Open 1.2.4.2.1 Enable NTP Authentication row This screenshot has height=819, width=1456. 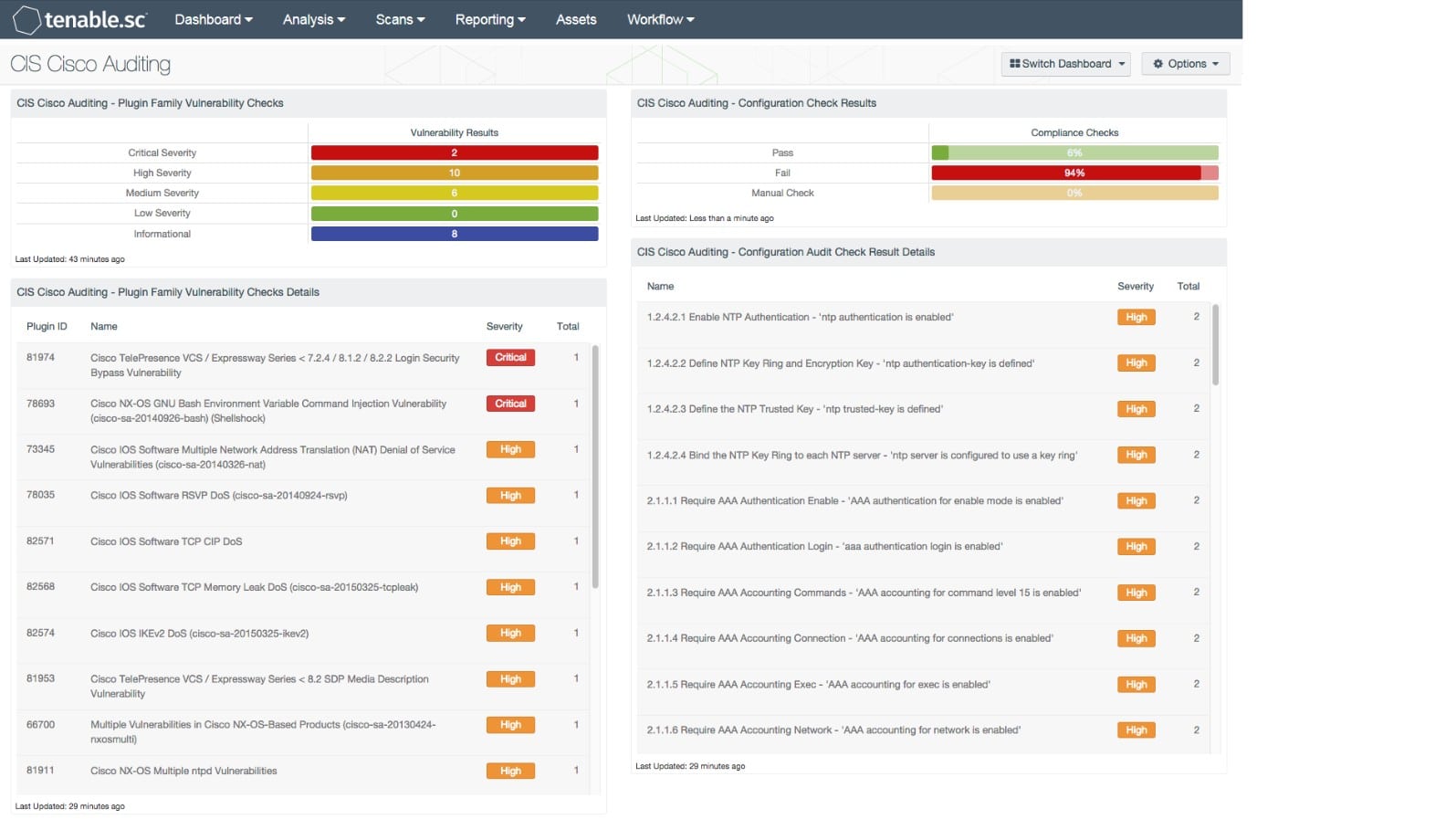click(x=922, y=324)
